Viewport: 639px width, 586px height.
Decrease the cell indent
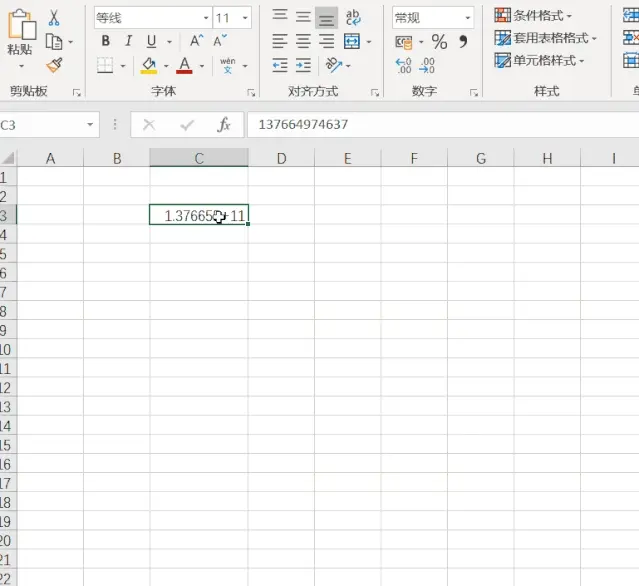pos(280,65)
